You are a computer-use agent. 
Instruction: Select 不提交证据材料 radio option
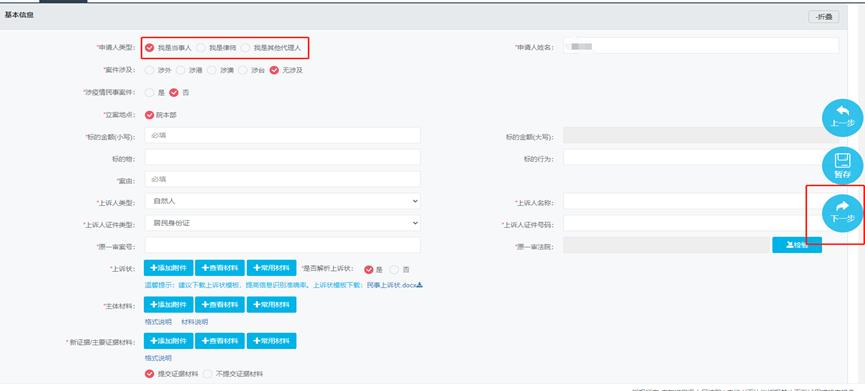click(x=233, y=374)
